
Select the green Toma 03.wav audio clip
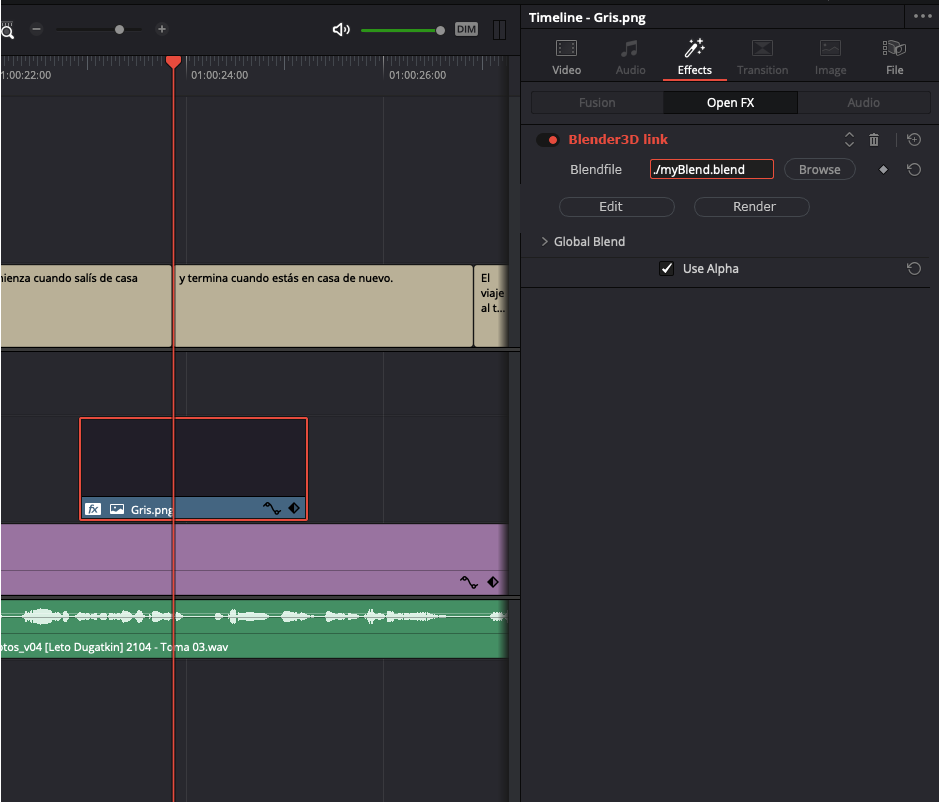(x=254, y=629)
